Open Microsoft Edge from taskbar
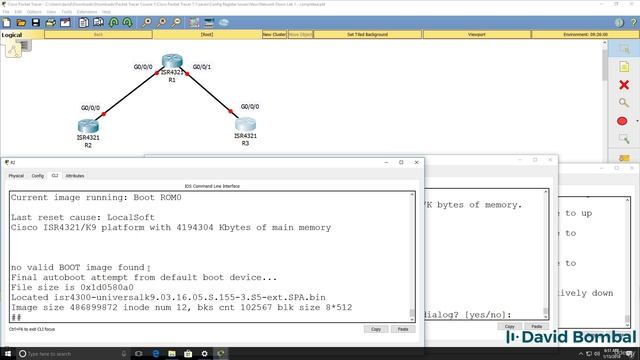Screen dimensions: 640x360 point(156,353)
